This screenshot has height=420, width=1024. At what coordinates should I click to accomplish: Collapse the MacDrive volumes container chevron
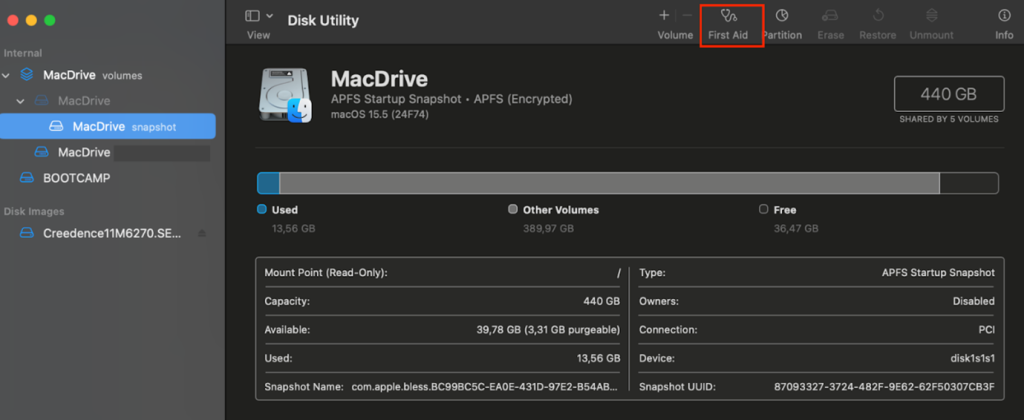(7, 76)
